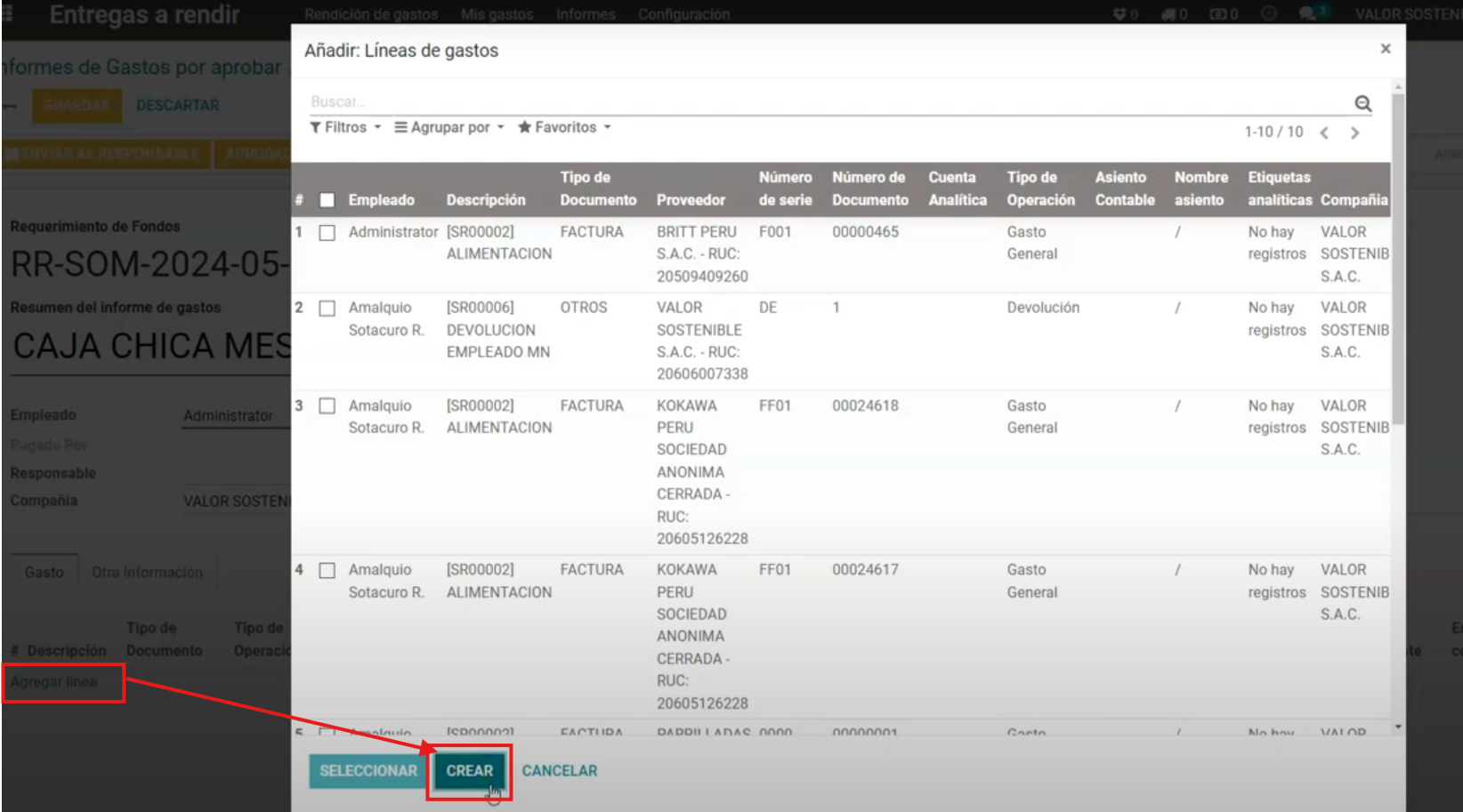
Task: Expand the Favoritos dropdown
Action: (x=564, y=127)
